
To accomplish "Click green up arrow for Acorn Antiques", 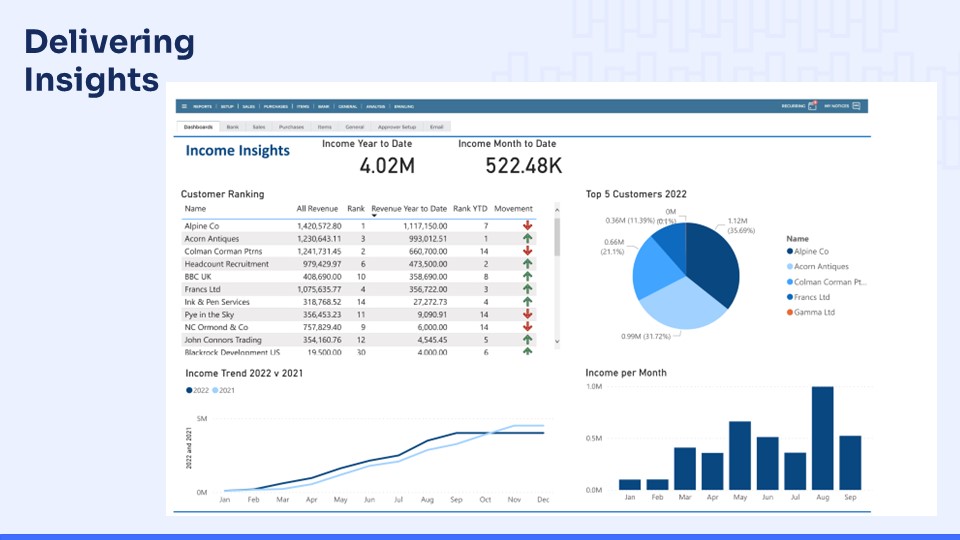I will click(x=527, y=239).
